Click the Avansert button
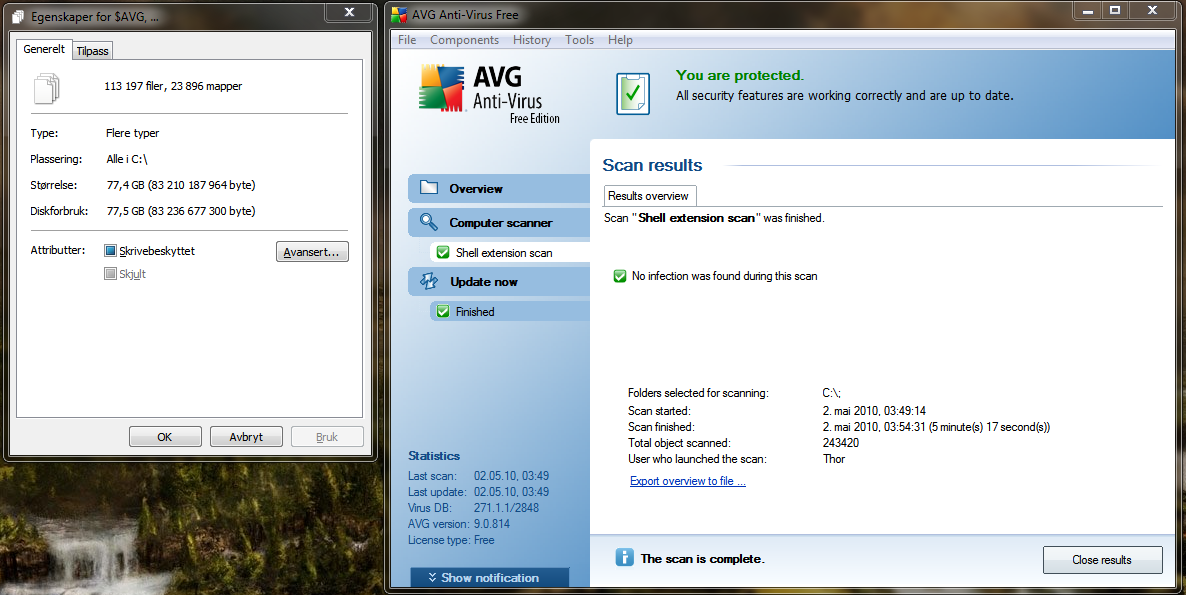This screenshot has height=595, width=1186. pyautogui.click(x=312, y=252)
